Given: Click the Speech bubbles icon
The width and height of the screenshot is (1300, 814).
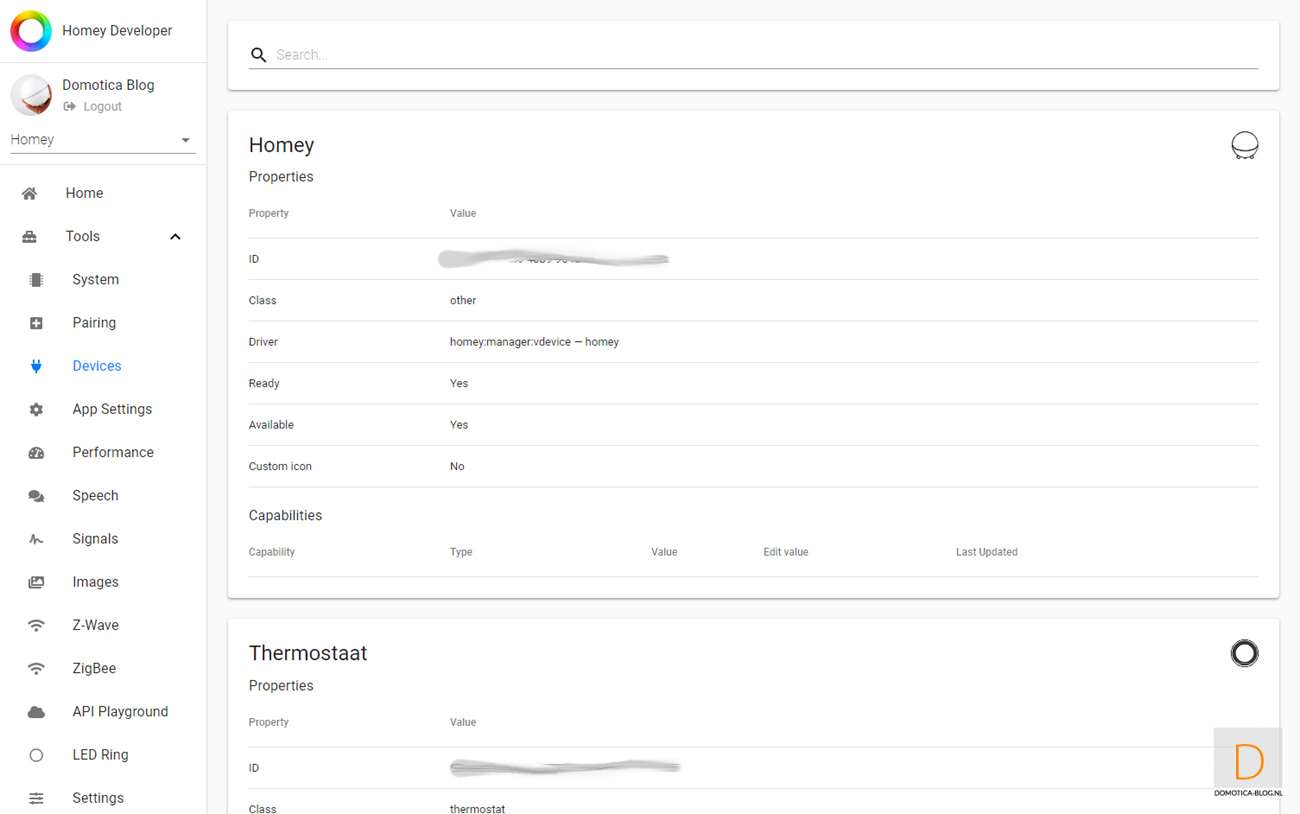Looking at the screenshot, I should (36, 496).
